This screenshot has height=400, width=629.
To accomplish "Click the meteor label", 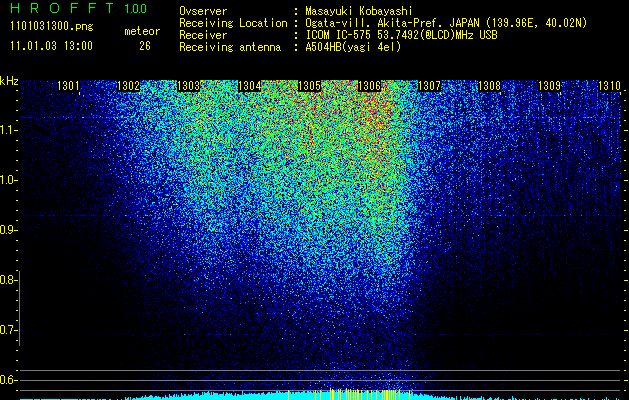I will pyautogui.click(x=142, y=31).
